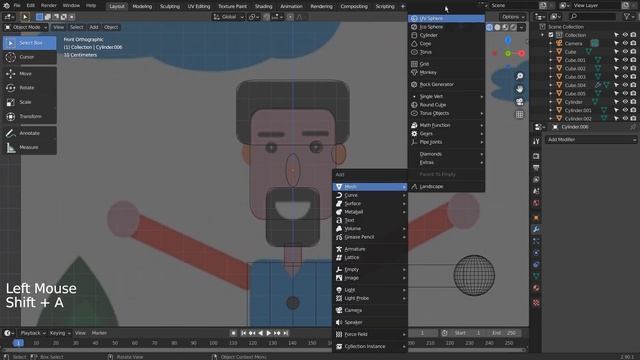This screenshot has height=360, width=640.
Task: Click timeline current frame marker 1
Action: 18,343
